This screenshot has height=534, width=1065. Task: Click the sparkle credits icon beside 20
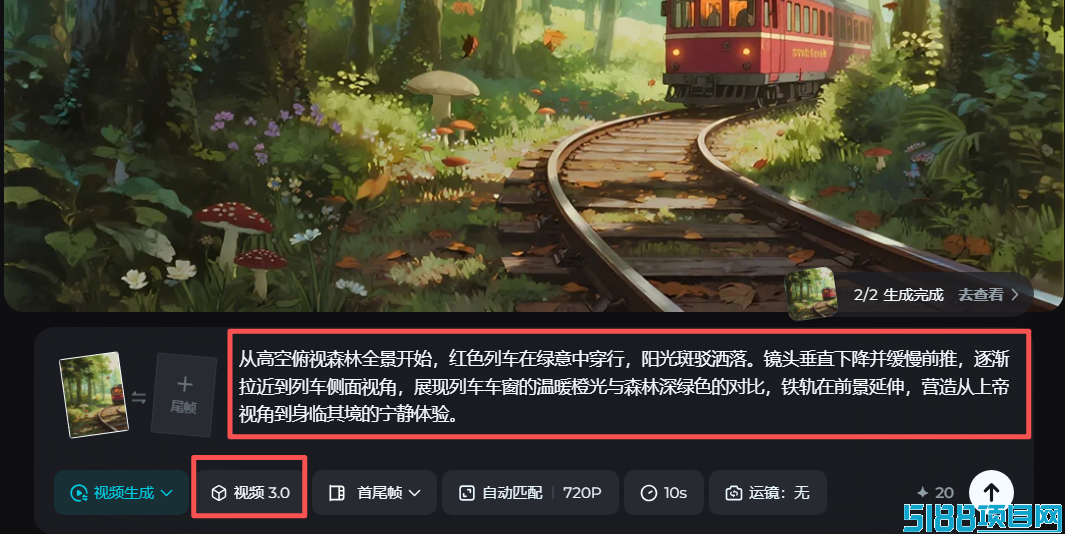pos(922,493)
